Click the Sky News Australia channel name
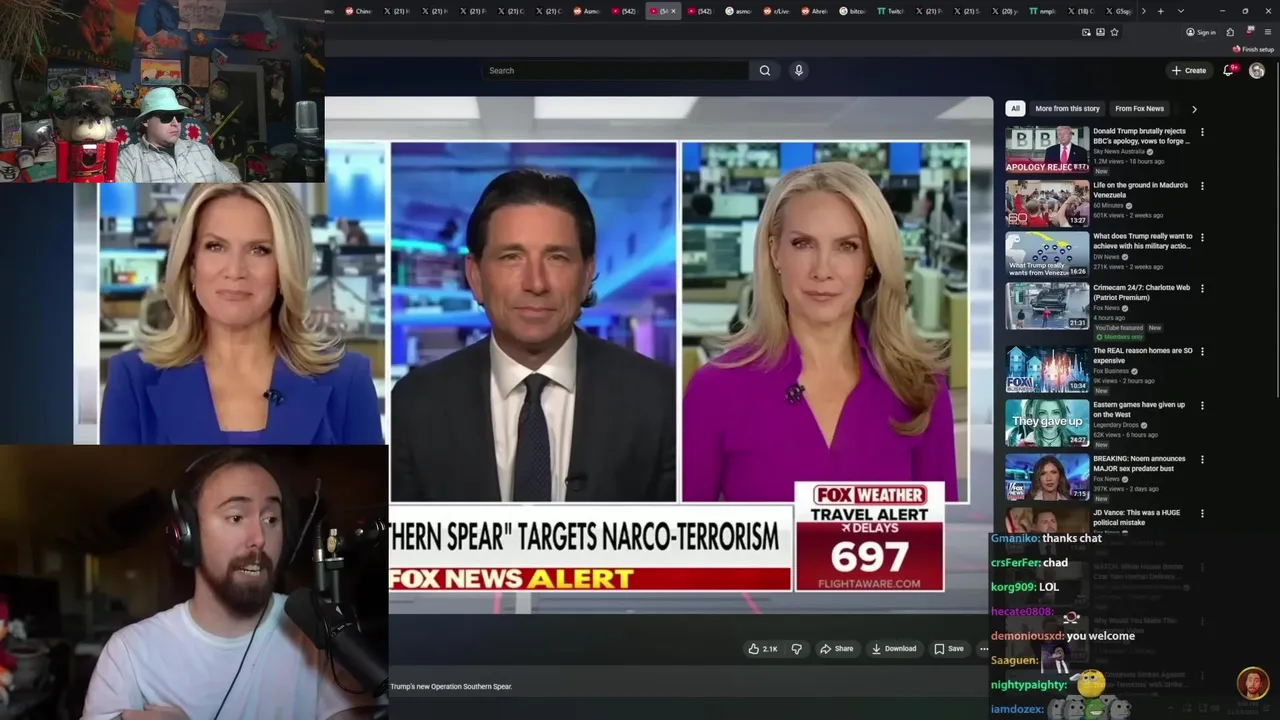 (x=1119, y=151)
